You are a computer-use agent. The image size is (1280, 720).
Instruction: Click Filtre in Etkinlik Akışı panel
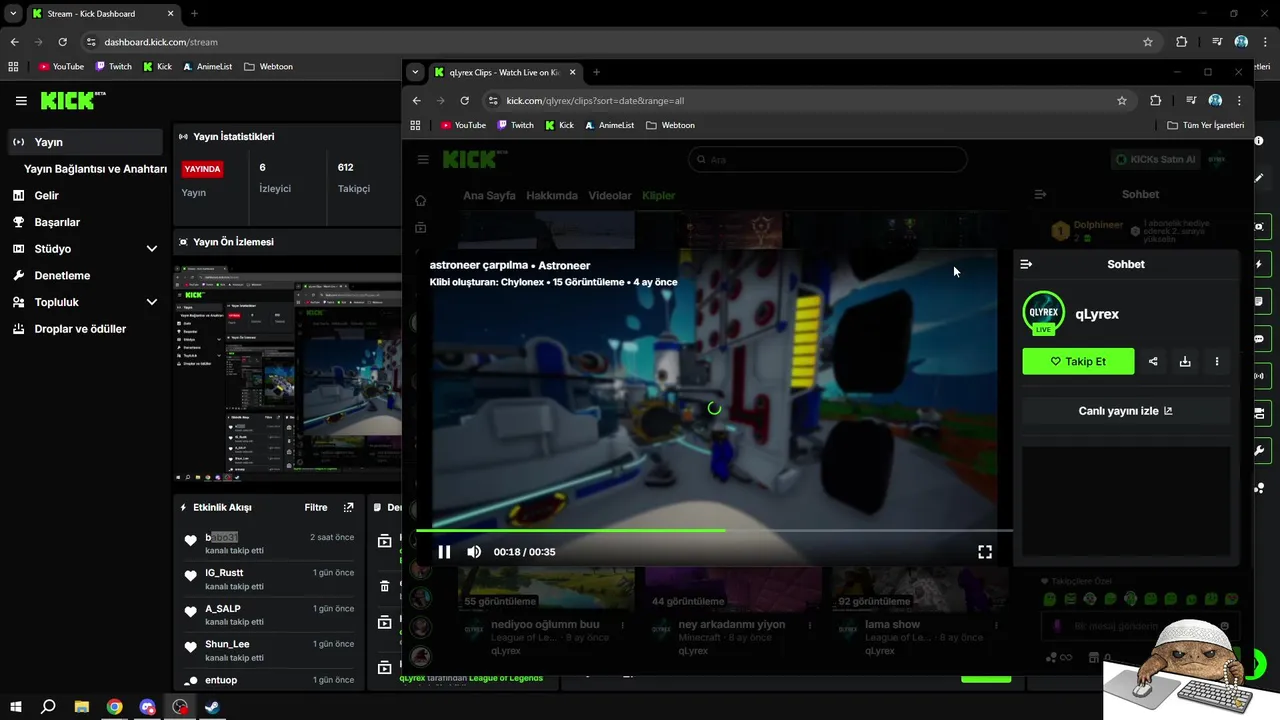pos(316,507)
